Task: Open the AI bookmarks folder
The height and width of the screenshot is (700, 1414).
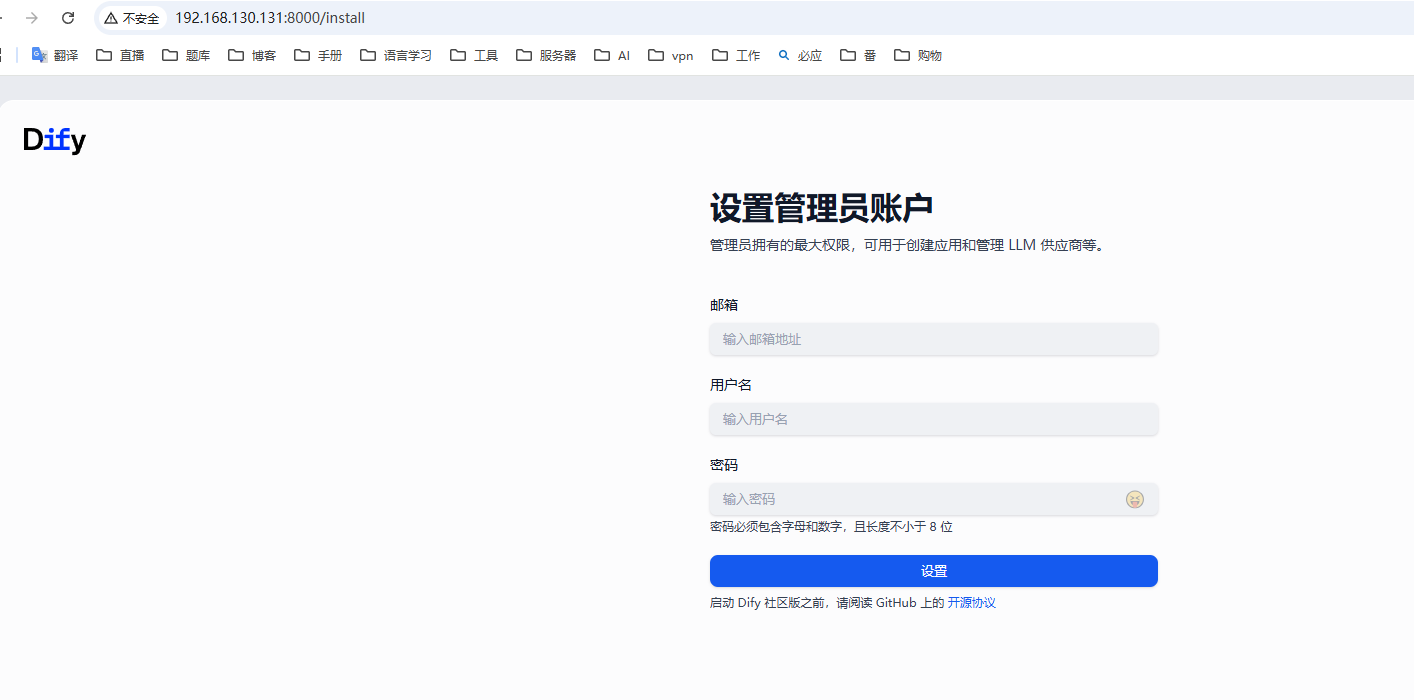Action: point(611,55)
